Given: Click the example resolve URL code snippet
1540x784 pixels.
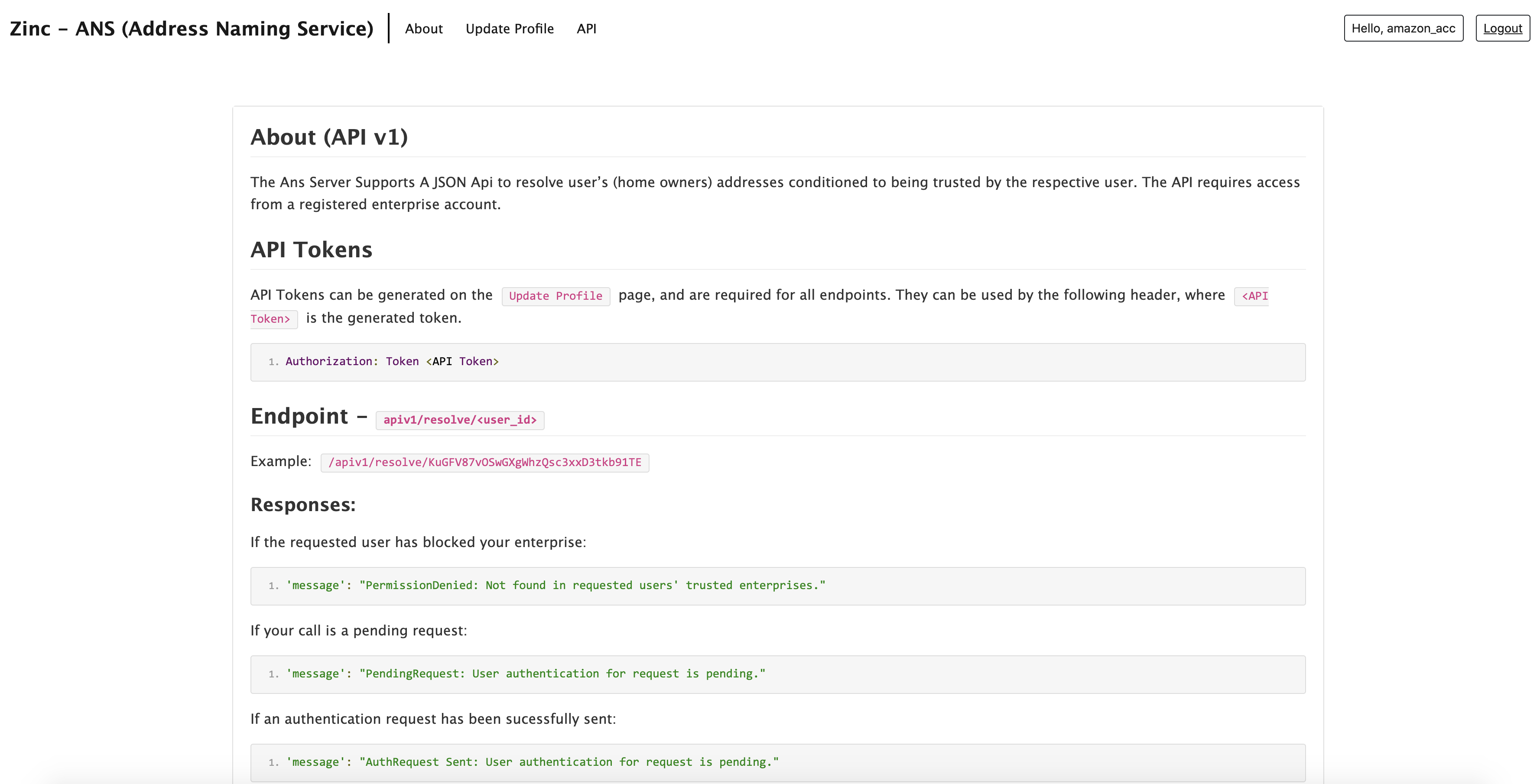Looking at the screenshot, I should (x=484, y=463).
